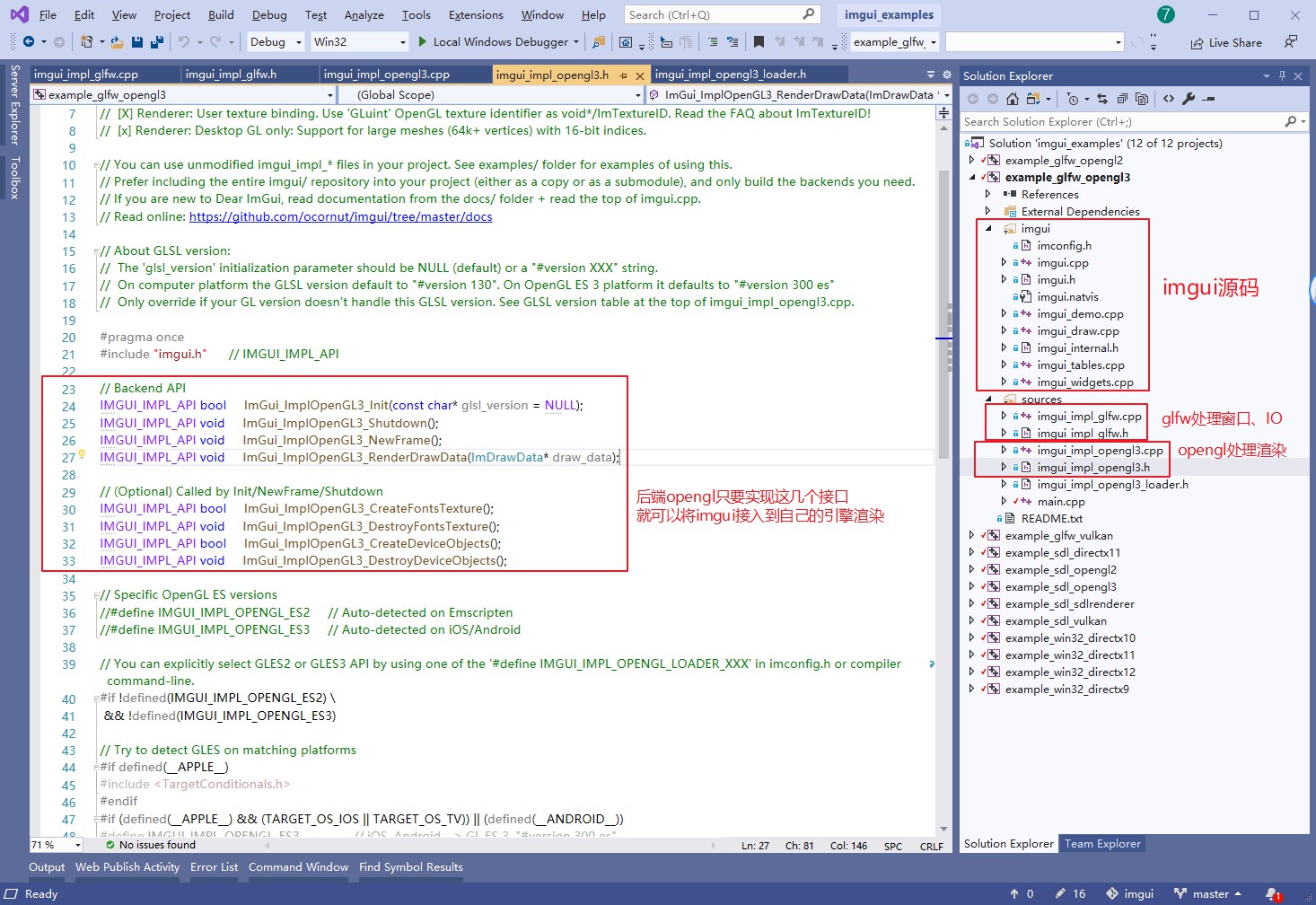This screenshot has height=905, width=1316.
Task: Click the comment-out selected lines icon
Action: (x=712, y=41)
